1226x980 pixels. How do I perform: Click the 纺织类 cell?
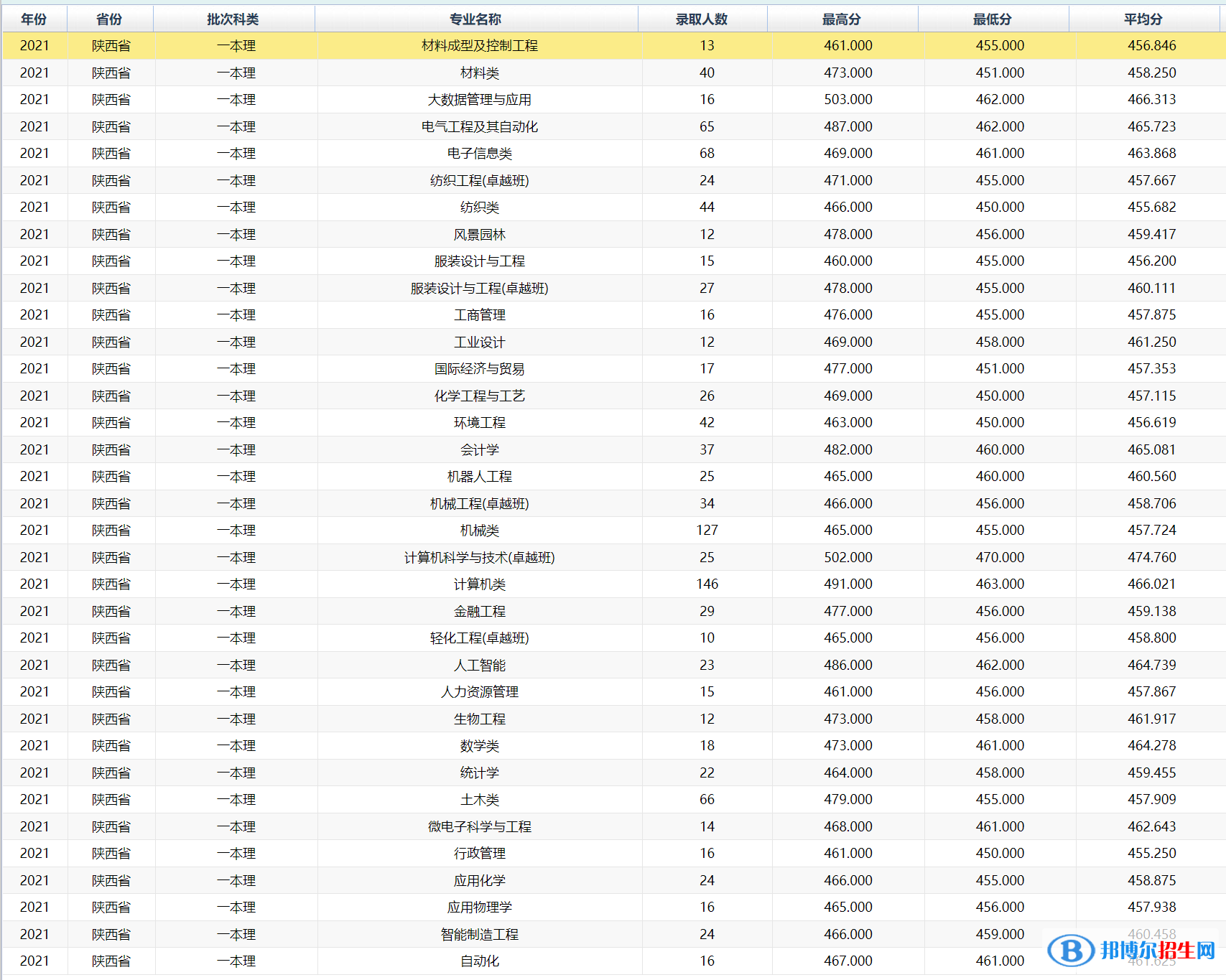coord(480,207)
